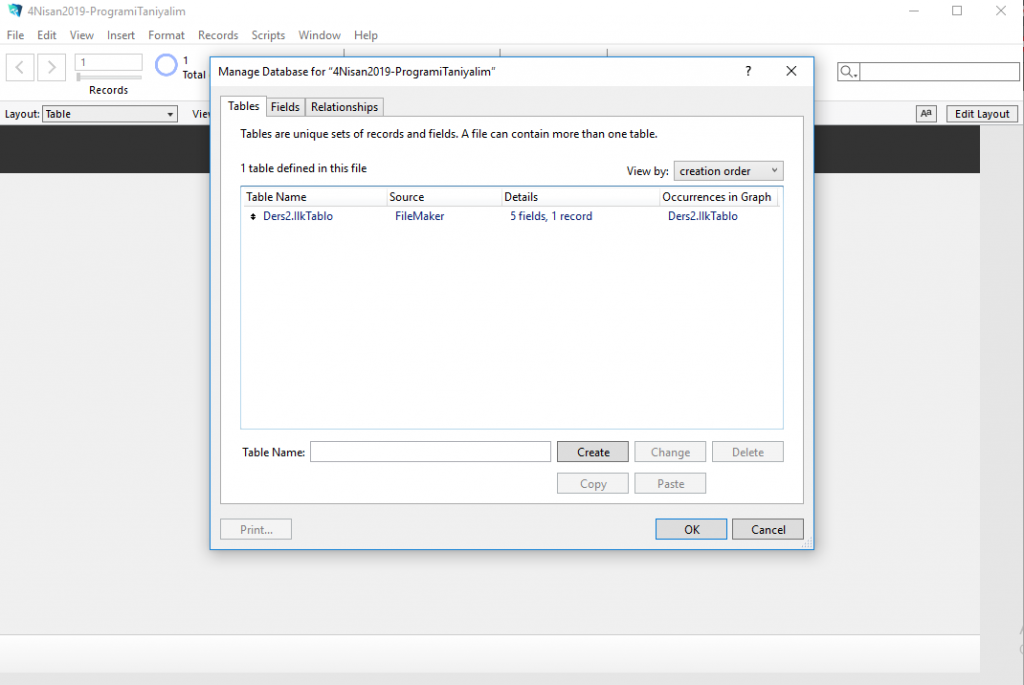Open the Scripts menu
Image resolution: width=1024 pixels, height=685 pixels.
[x=268, y=35]
